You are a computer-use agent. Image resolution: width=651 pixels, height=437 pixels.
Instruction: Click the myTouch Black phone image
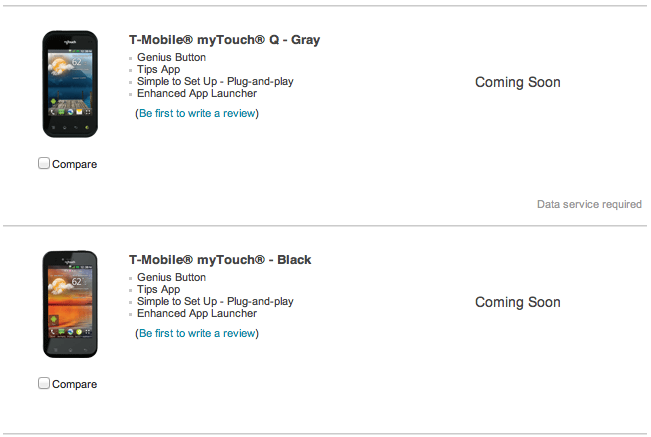69,304
